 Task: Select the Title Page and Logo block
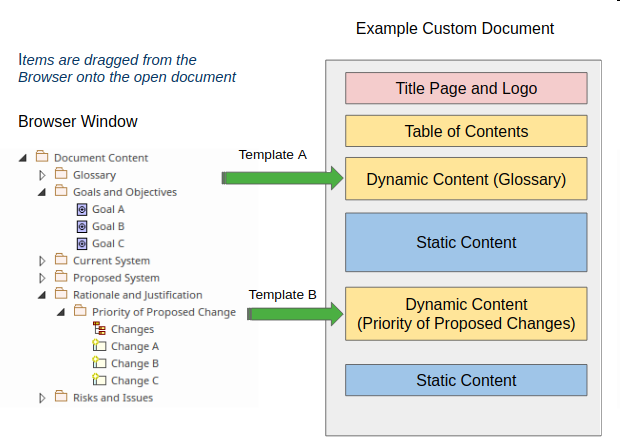(465, 89)
